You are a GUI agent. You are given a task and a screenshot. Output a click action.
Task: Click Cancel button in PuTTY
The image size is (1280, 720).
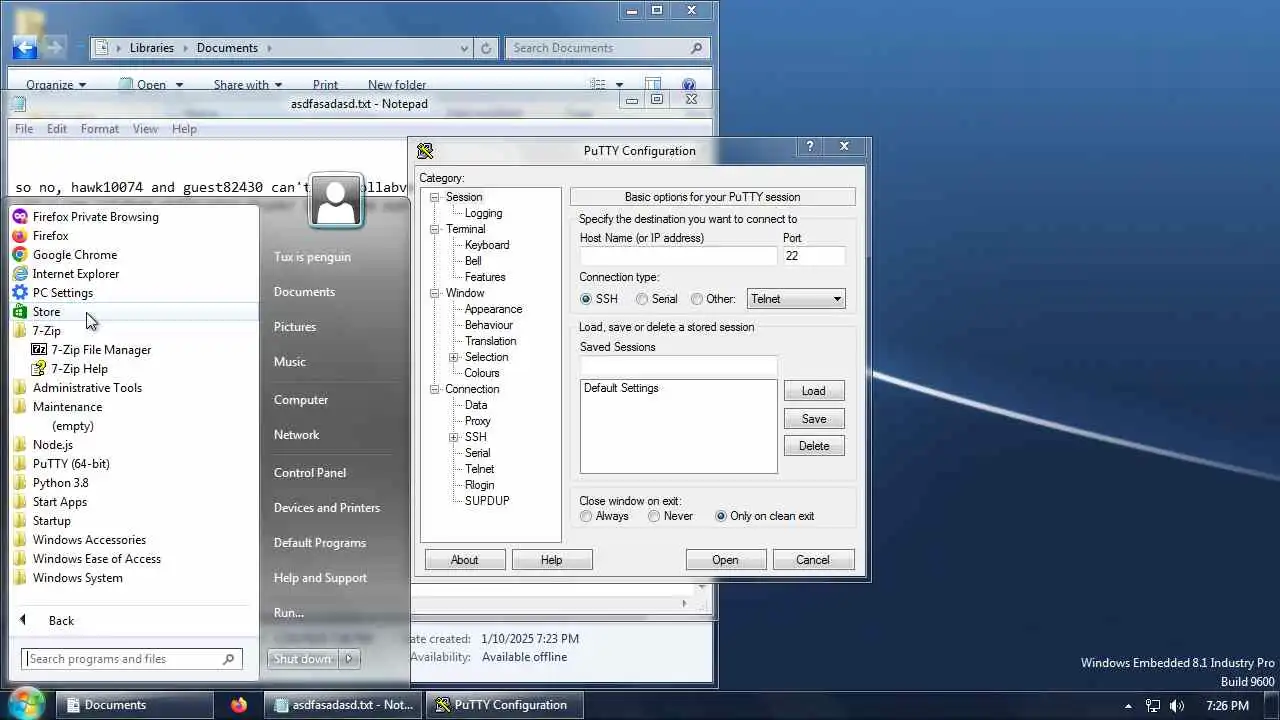click(813, 560)
